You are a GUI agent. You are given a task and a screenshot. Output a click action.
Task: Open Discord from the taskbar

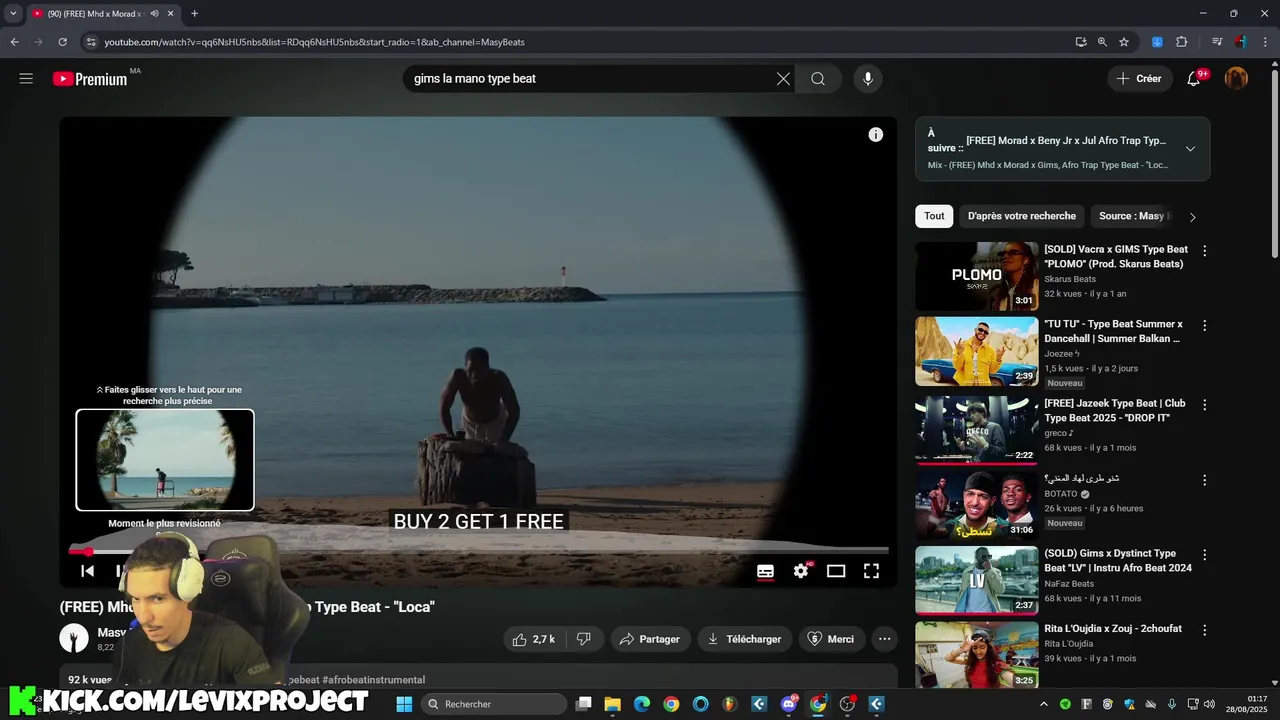point(789,704)
